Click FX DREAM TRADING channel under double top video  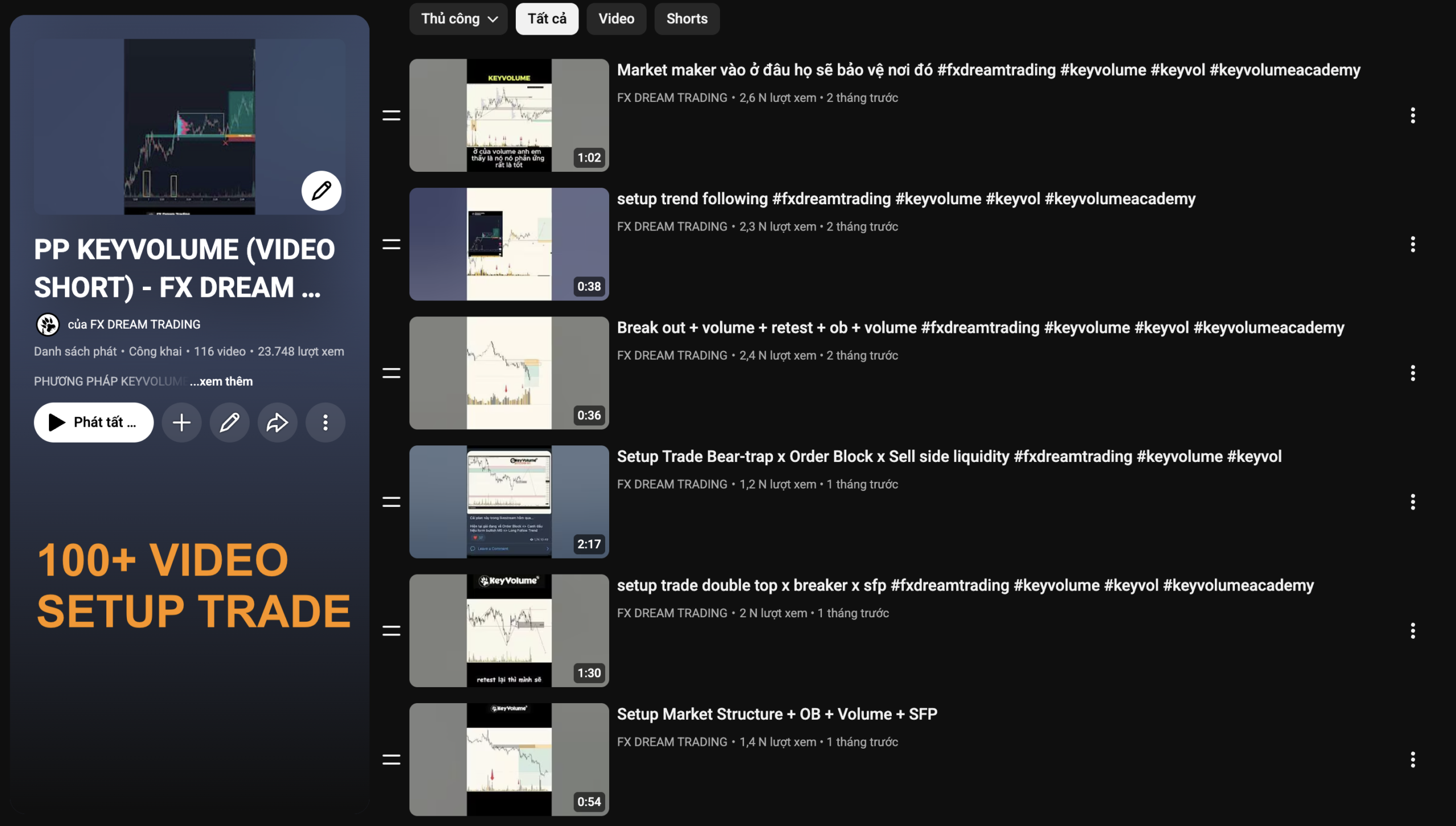pyautogui.click(x=672, y=613)
